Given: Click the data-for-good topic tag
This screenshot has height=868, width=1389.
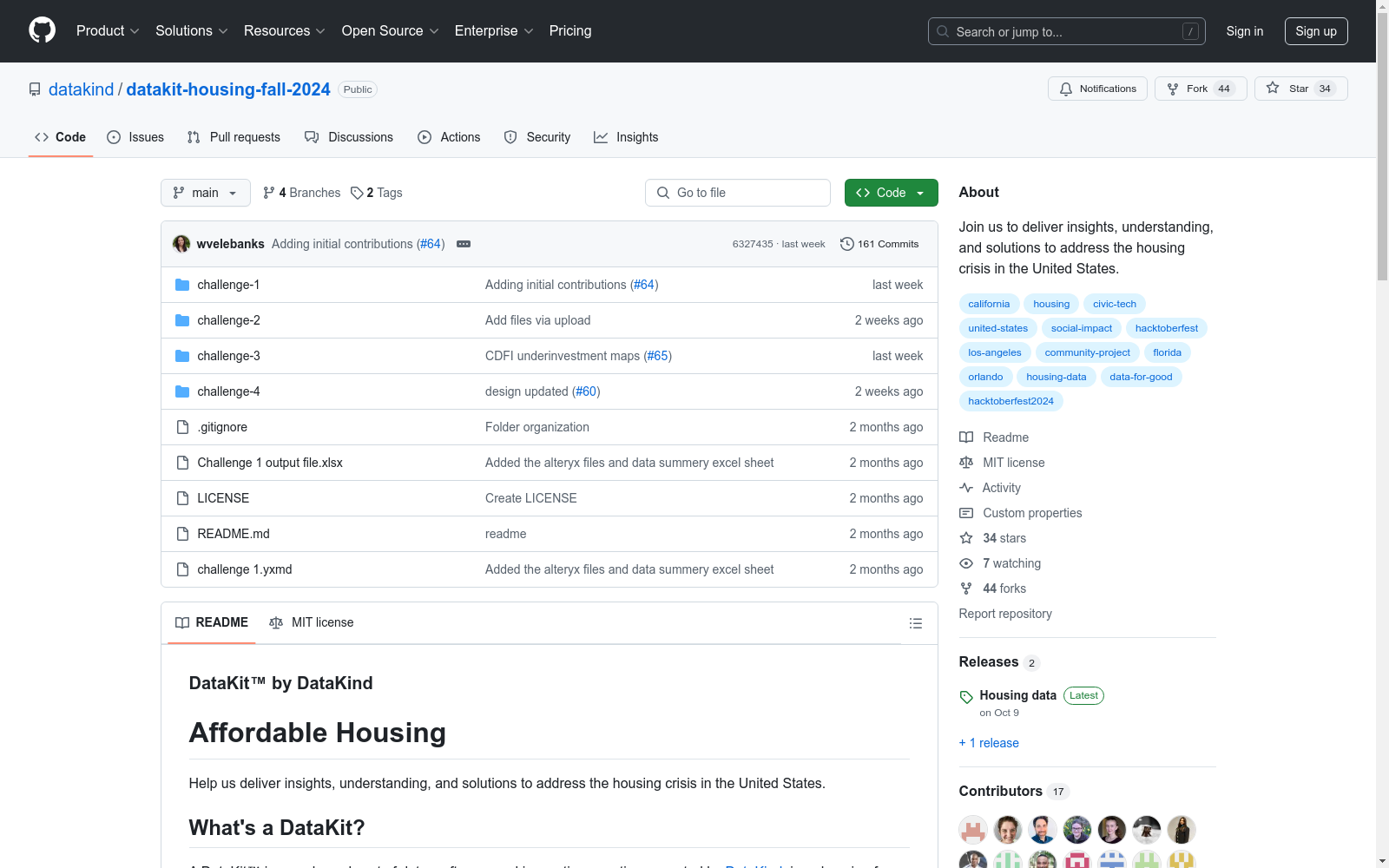Looking at the screenshot, I should pos(1141,377).
